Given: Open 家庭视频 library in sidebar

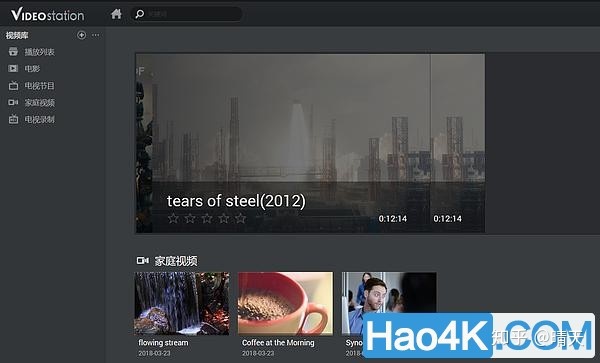Looking at the screenshot, I should tap(40, 103).
